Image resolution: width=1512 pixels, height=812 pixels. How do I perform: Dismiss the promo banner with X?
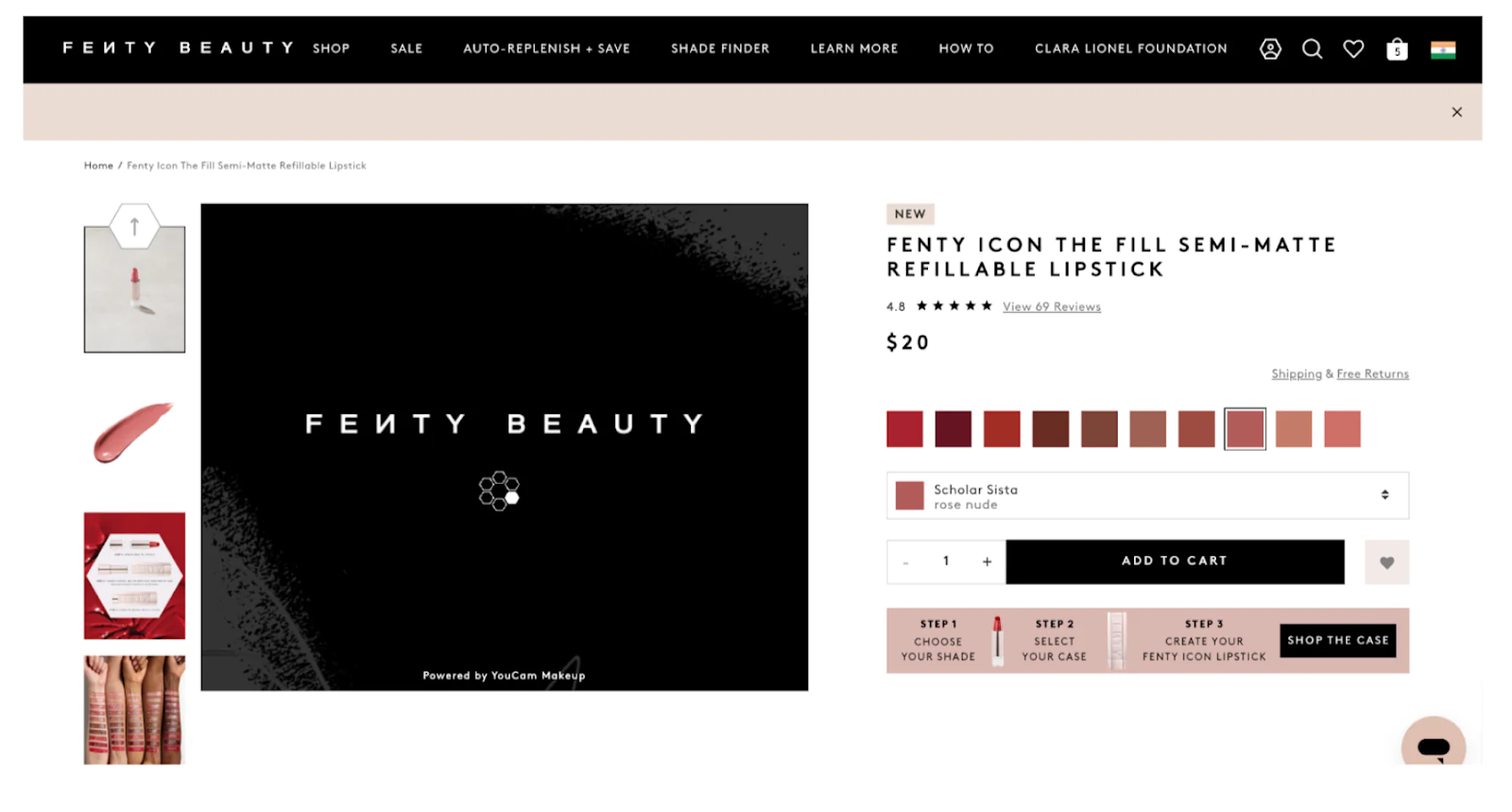point(1457,112)
